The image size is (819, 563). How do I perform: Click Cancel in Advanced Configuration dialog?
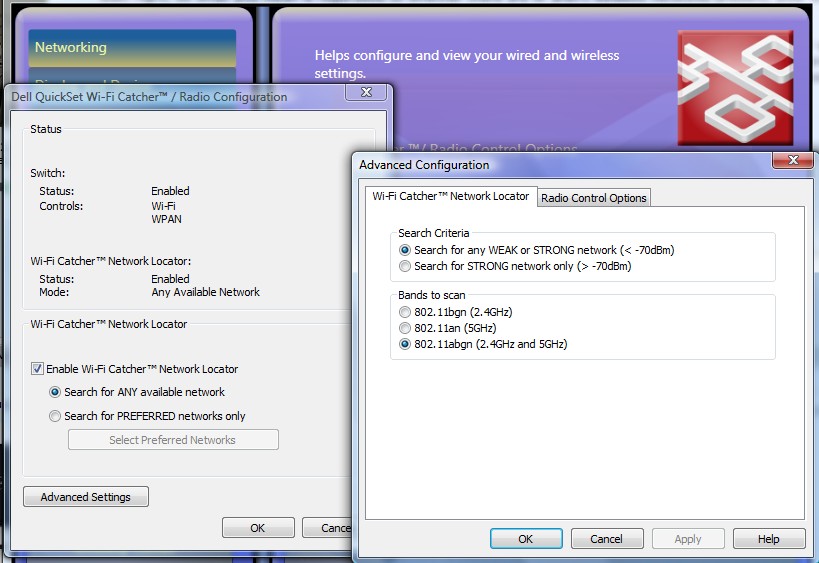(x=607, y=539)
